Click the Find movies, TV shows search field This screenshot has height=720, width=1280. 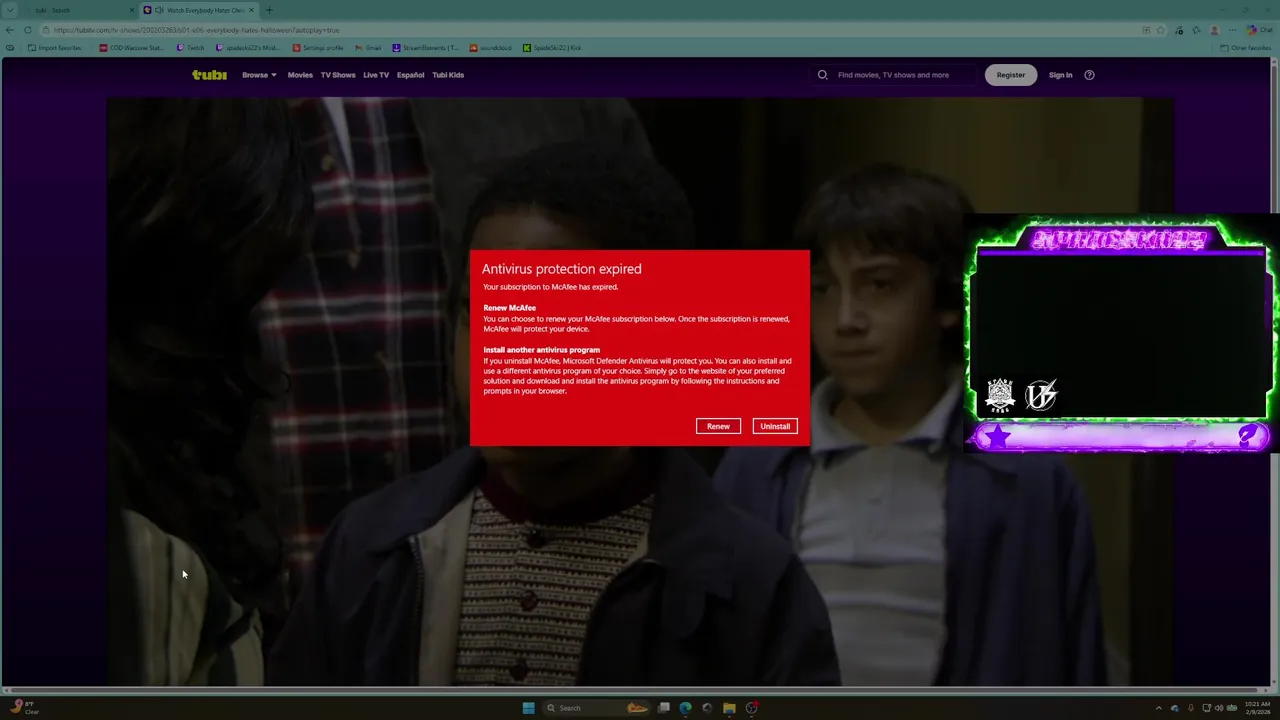point(893,75)
